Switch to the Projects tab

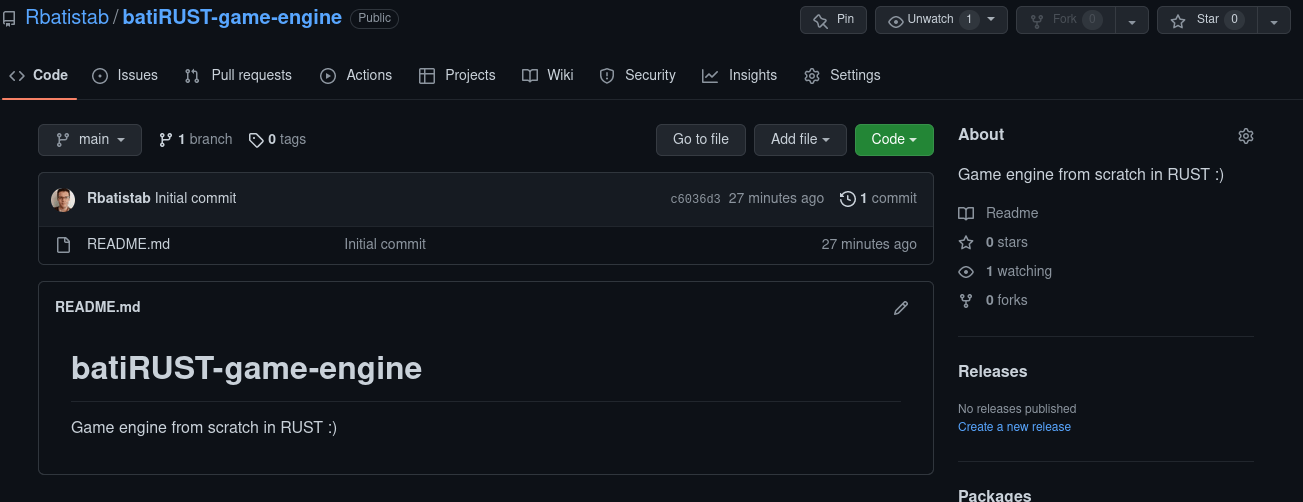tap(457, 75)
